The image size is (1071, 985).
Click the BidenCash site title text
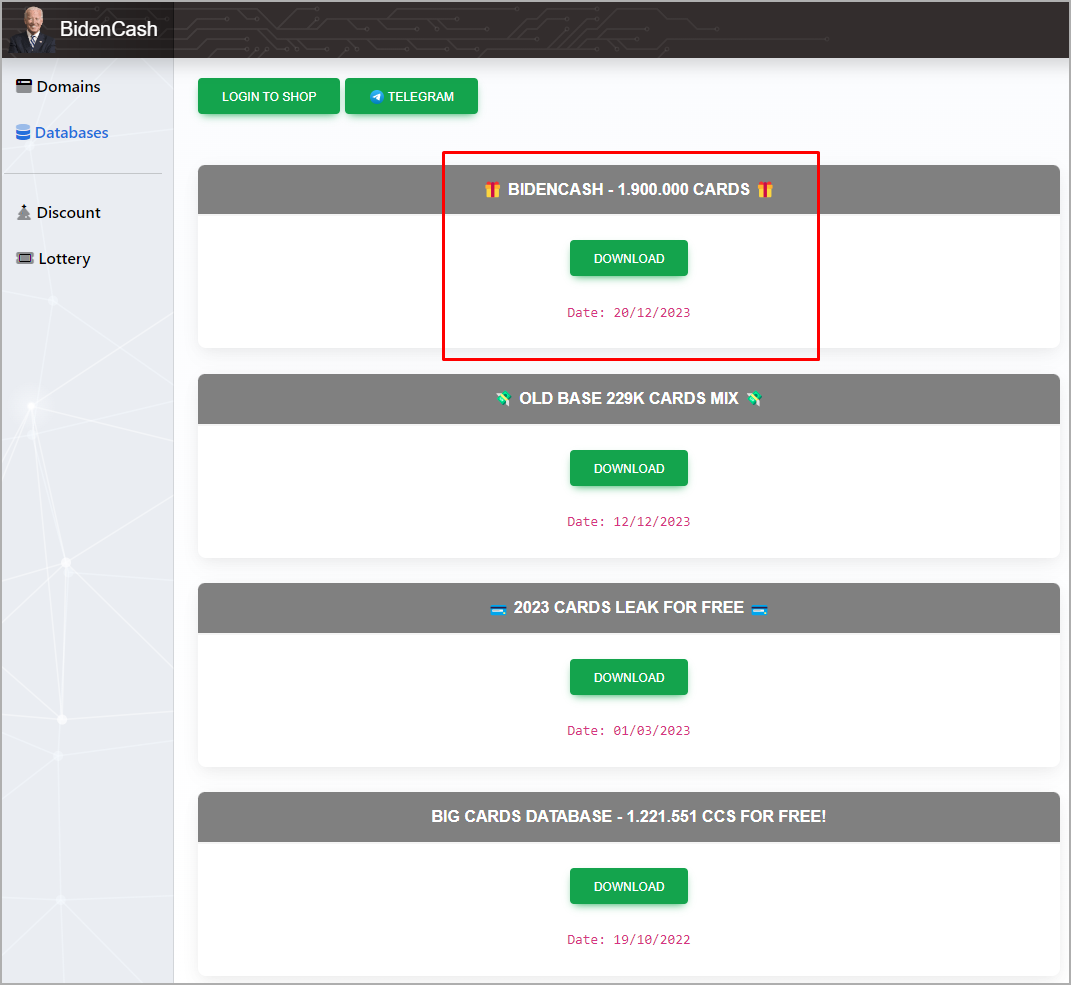(108, 29)
